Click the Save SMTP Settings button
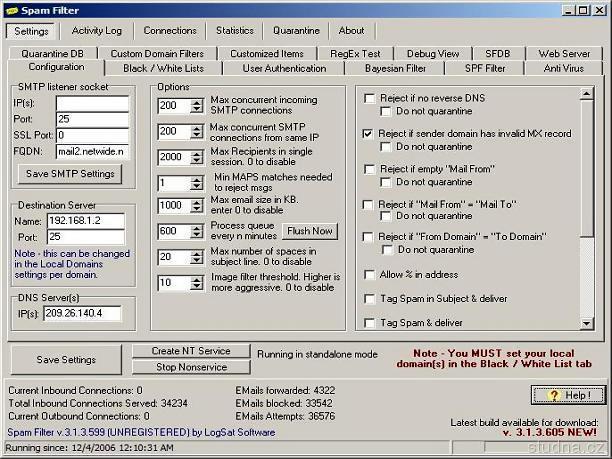Screen dimensions: 612x459 69,174
